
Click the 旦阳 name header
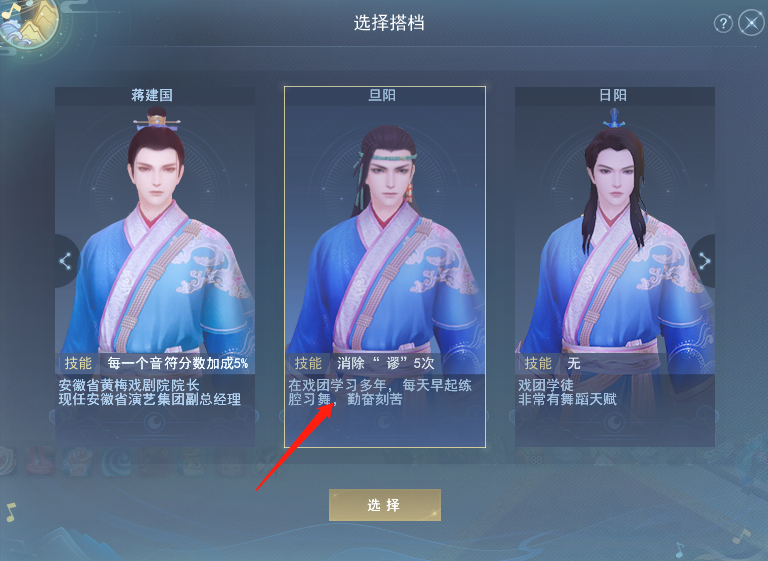click(382, 95)
